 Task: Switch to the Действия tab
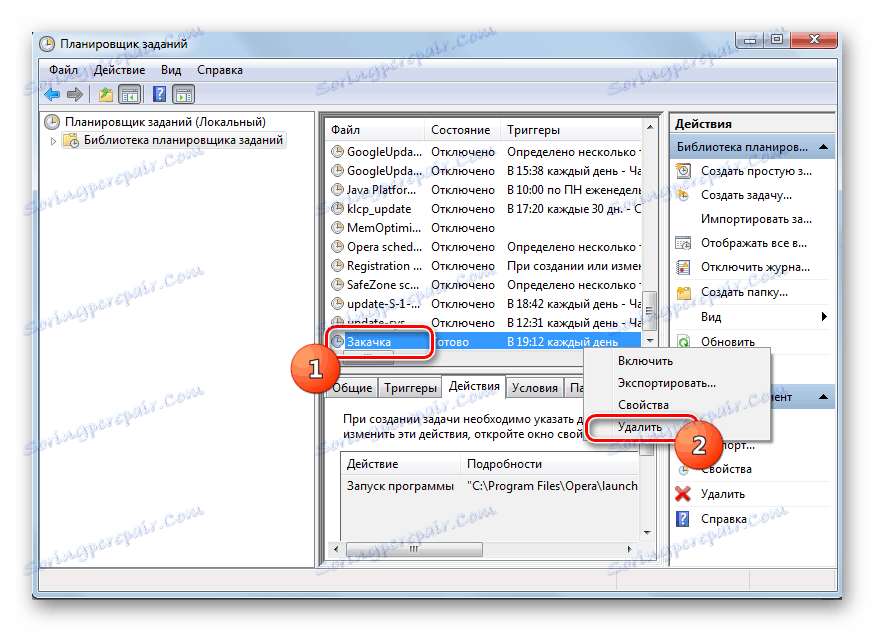point(474,386)
